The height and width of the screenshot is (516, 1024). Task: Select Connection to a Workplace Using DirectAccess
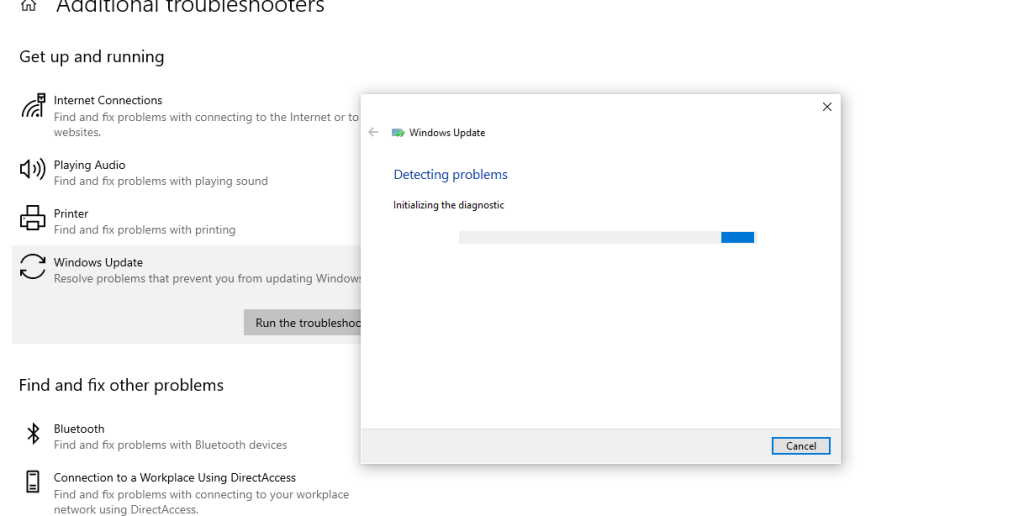click(175, 478)
